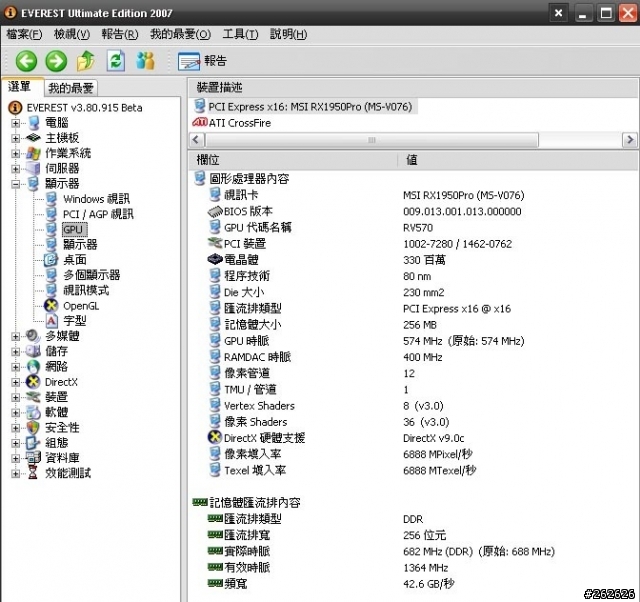Select ATI CrossFire device entry

[238, 122]
